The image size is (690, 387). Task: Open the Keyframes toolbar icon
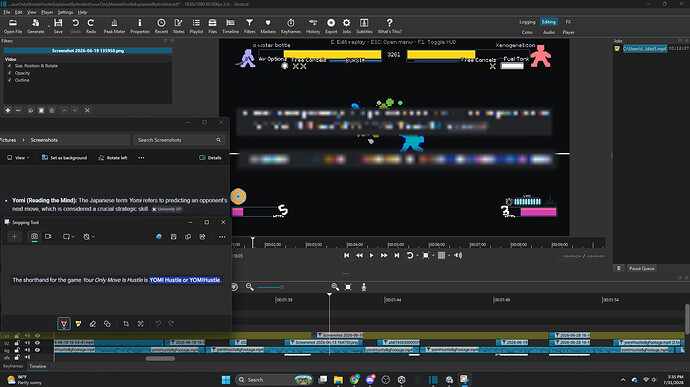click(290, 26)
